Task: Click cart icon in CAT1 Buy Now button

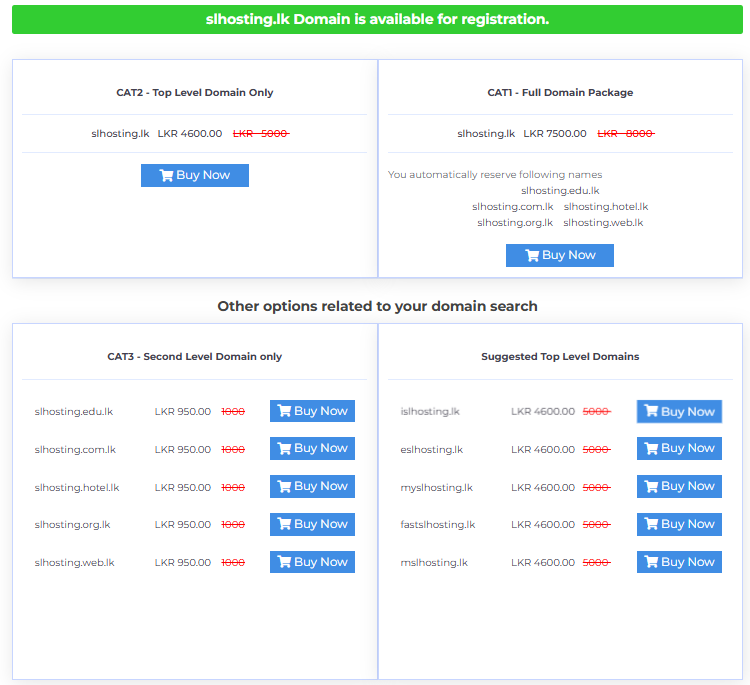Action: click(530, 255)
